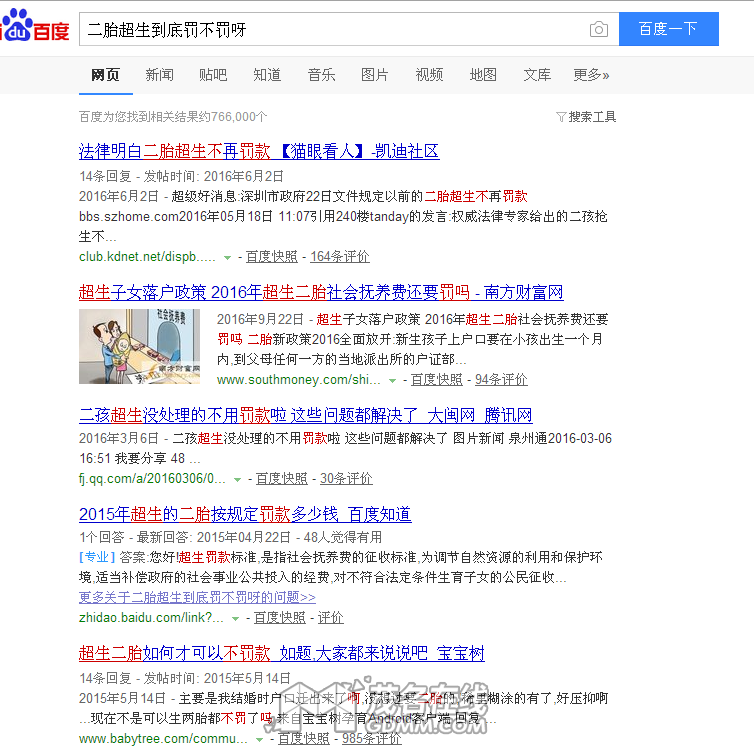Open 百度快照 for fj.qq.com result
The width and height of the screenshot is (754, 747).
point(281,479)
